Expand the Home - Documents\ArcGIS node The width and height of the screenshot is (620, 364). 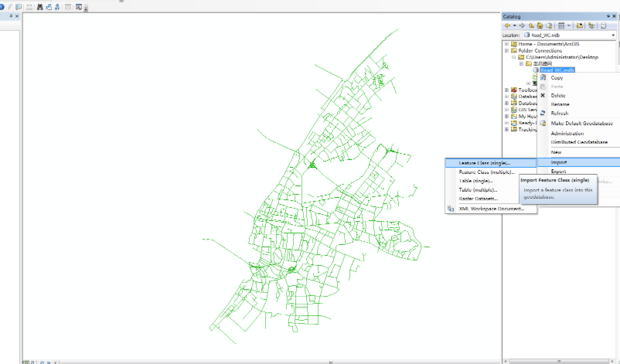pos(507,44)
